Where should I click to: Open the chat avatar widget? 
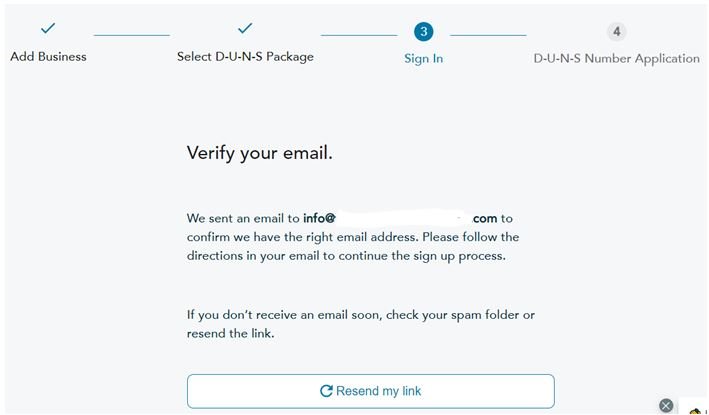point(698,409)
